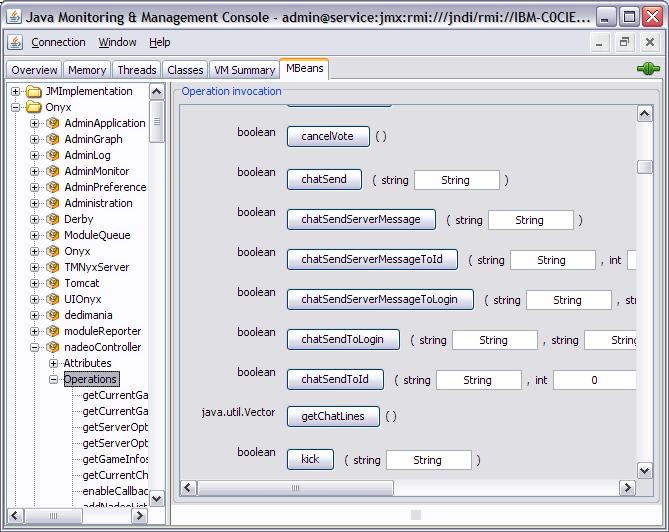This screenshot has width=669, height=532.
Task: Switch to the Memory tab
Action: pyautogui.click(x=87, y=70)
